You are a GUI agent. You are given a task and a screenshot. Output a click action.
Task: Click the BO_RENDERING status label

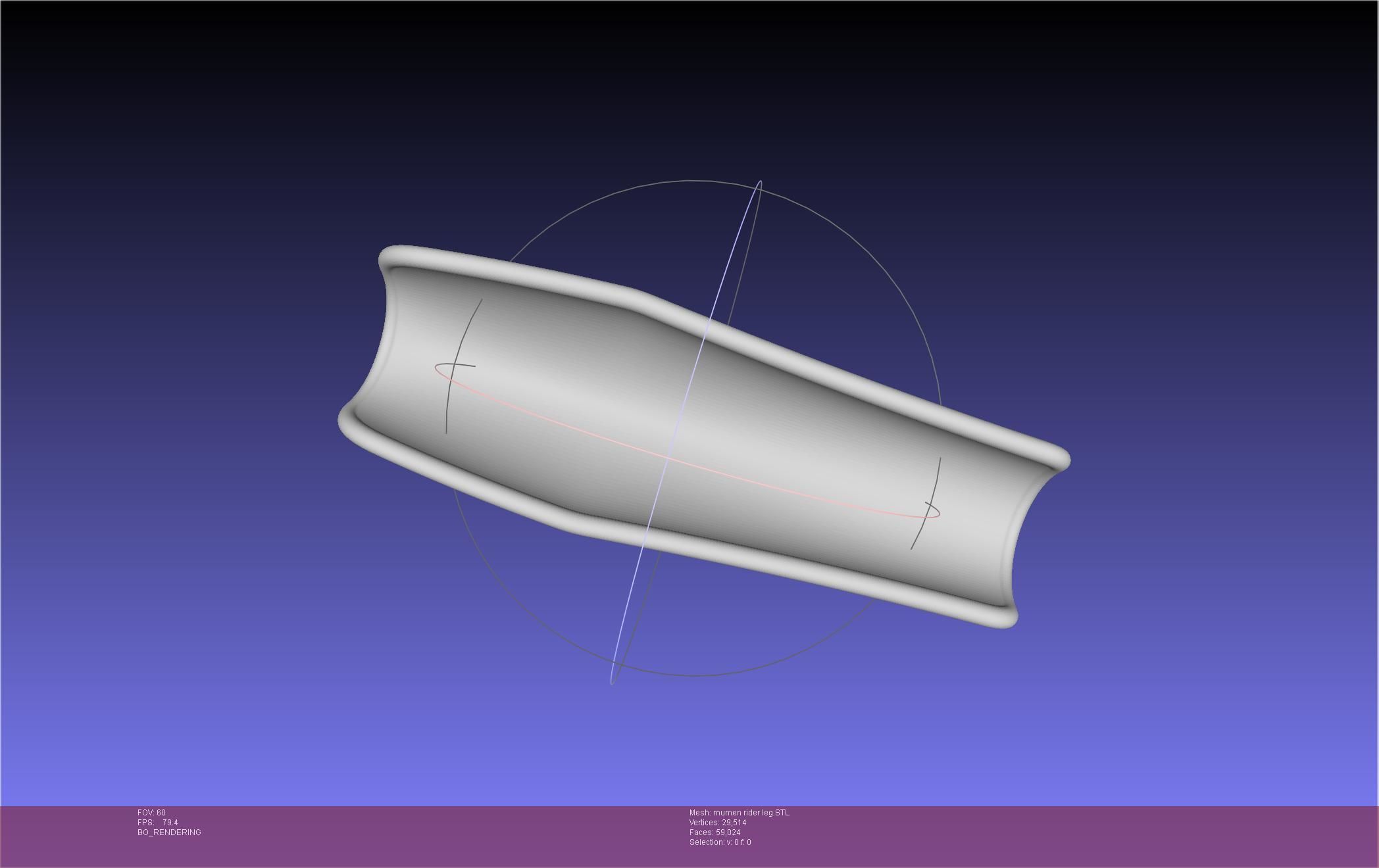pos(169,832)
